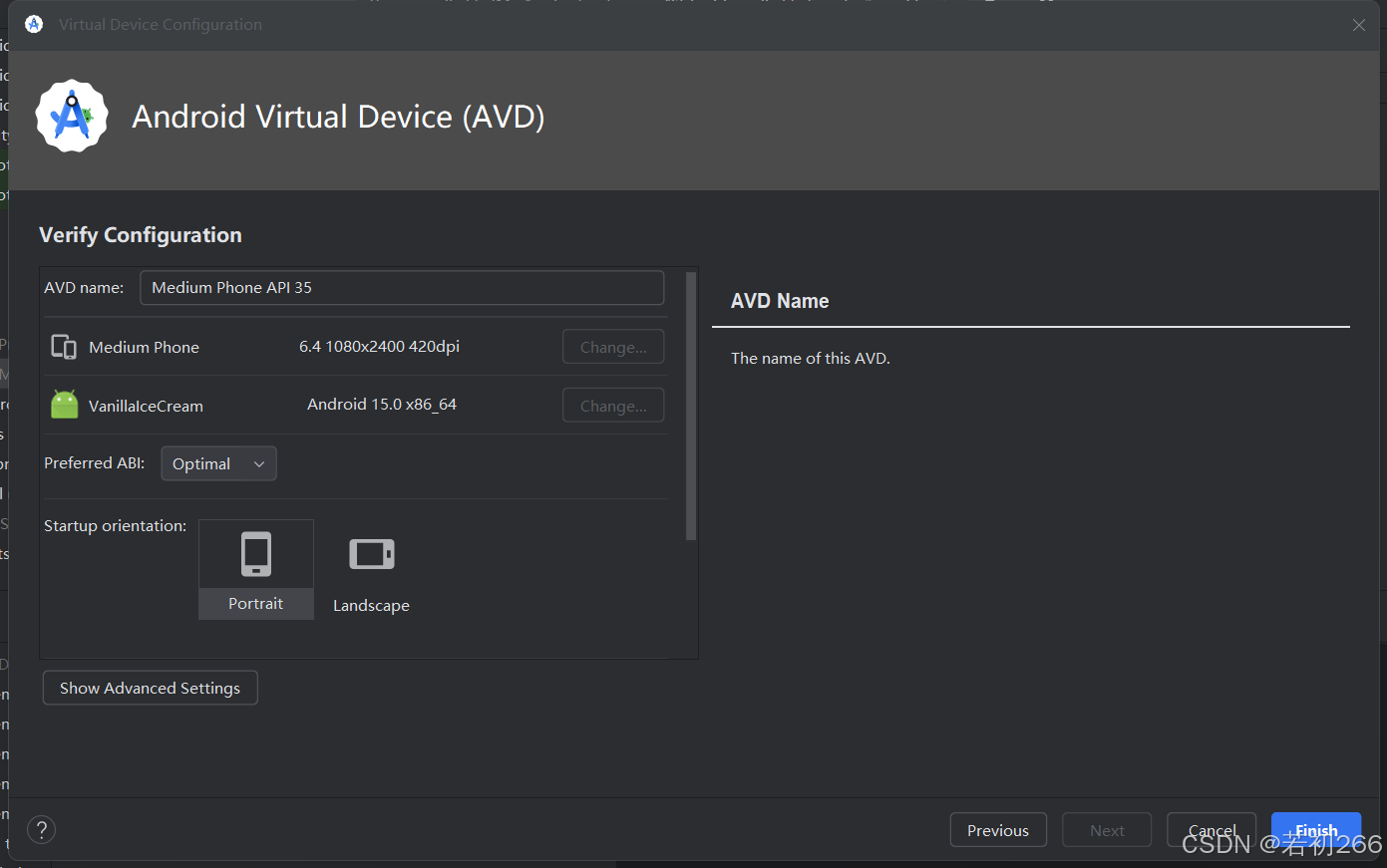Click Finish to create the AVD
This screenshot has width=1387, height=868.
tap(1316, 830)
